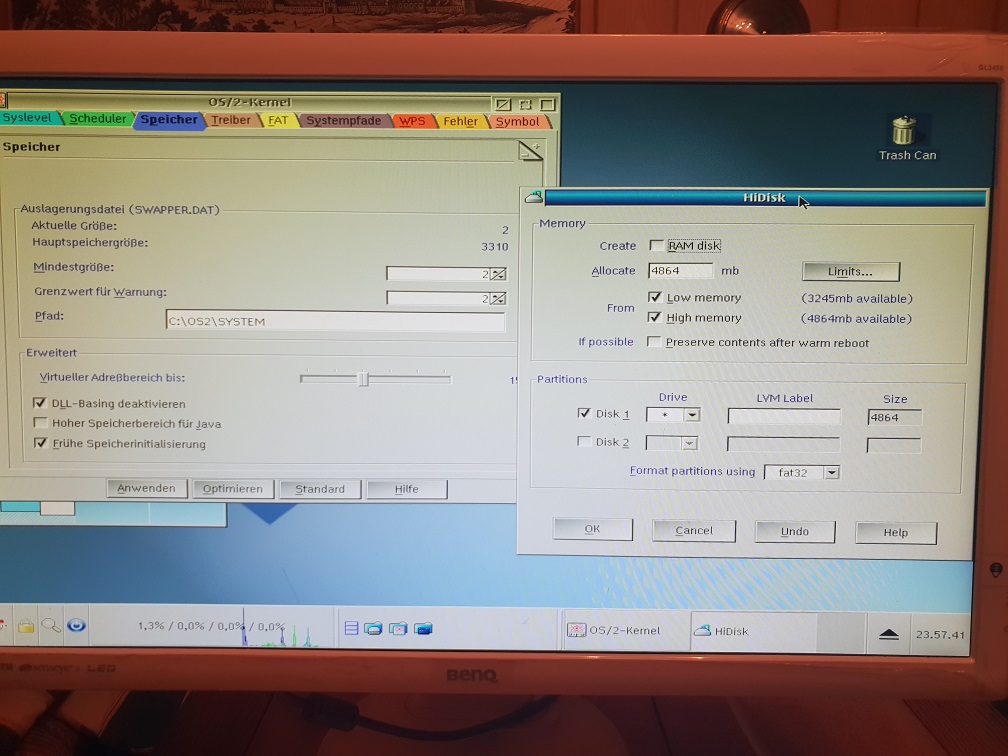This screenshot has height=756, width=1008.
Task: Click the HiDisk title bar
Action: pyautogui.click(x=765, y=197)
